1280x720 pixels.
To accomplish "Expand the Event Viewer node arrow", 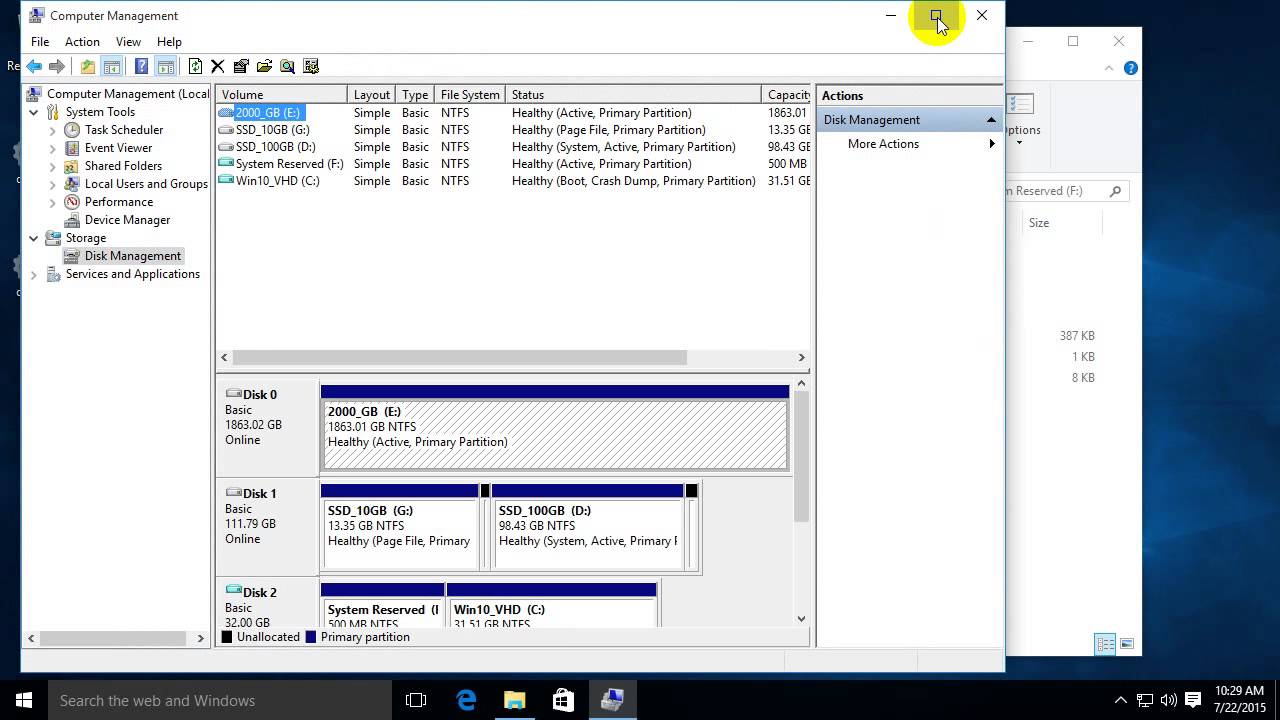I will [x=53, y=148].
